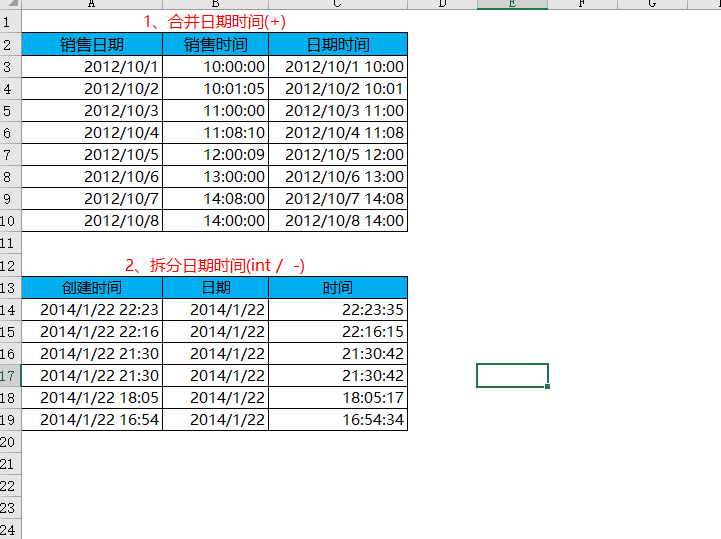Click date cell 2014/1/22 in row 19
721x539 pixels.
[215, 420]
